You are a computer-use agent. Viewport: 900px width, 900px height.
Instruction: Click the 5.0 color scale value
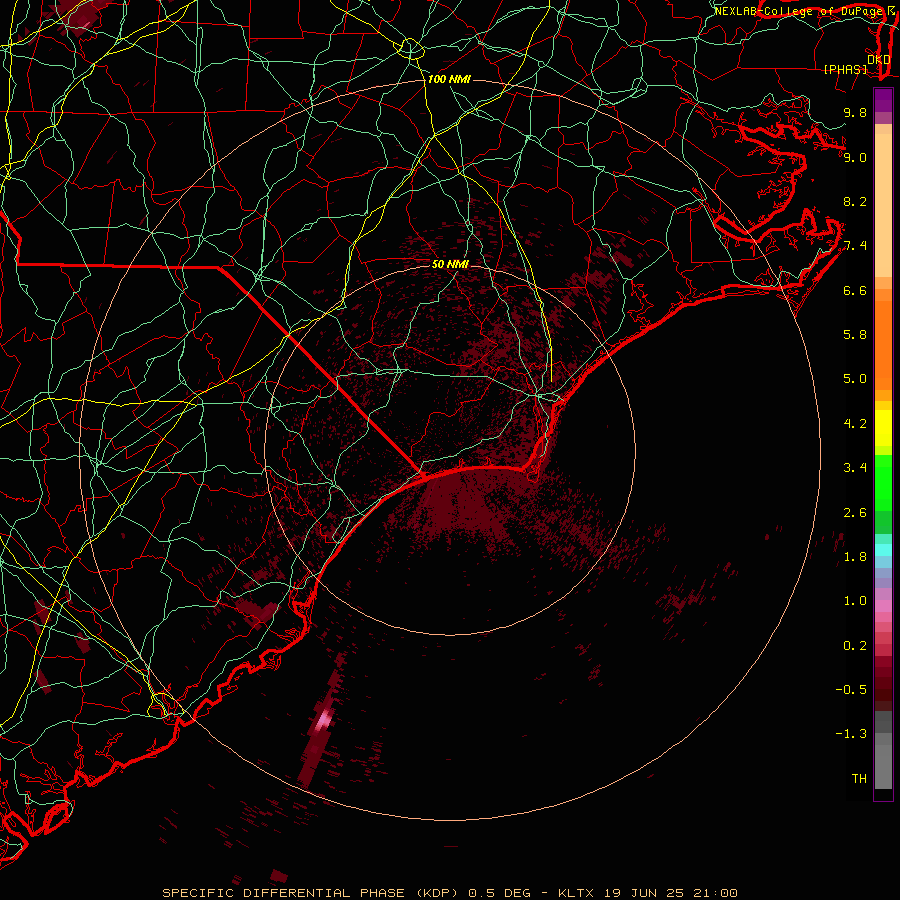[x=855, y=379]
